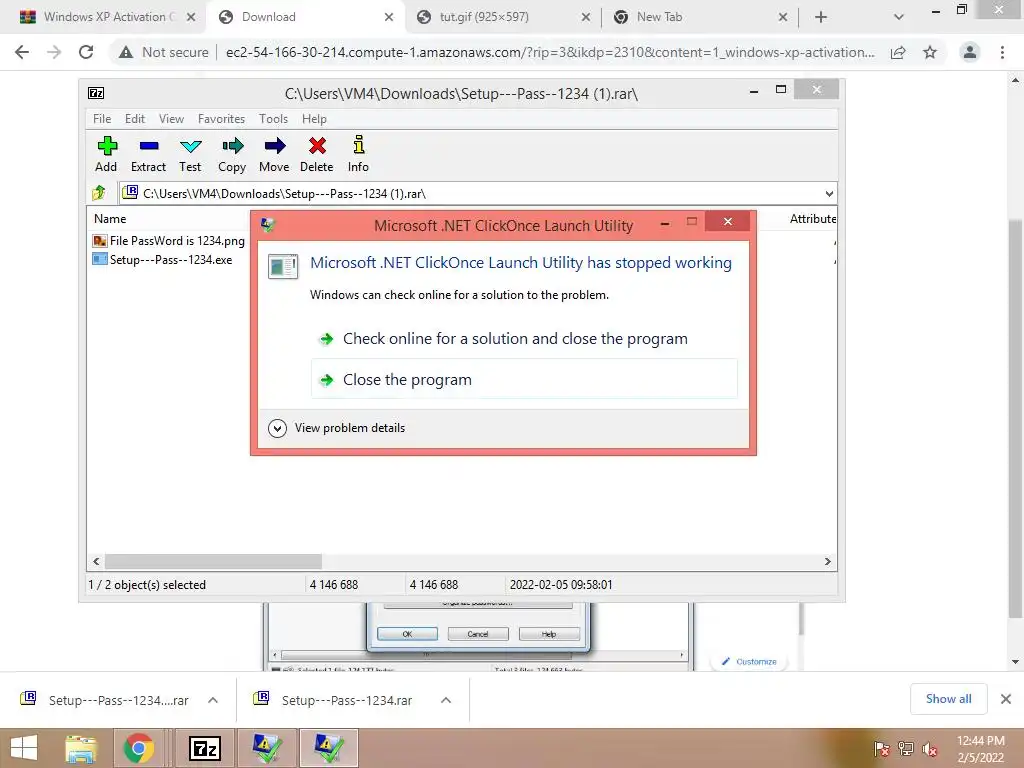The image size is (1024, 768).
Task: Go up one folder level in 7-Zip
Action: point(99,193)
